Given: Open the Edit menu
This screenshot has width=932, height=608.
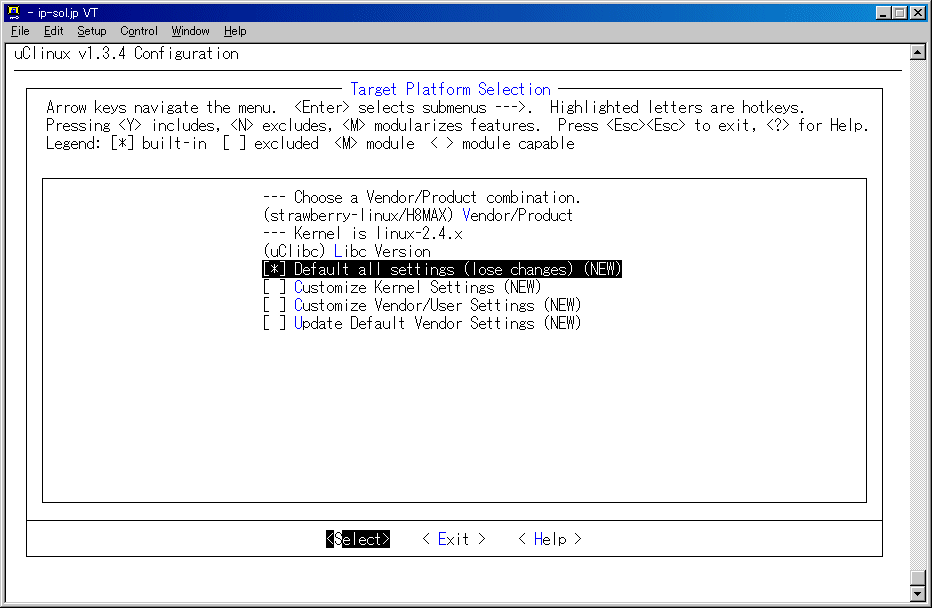Looking at the screenshot, I should [53, 31].
